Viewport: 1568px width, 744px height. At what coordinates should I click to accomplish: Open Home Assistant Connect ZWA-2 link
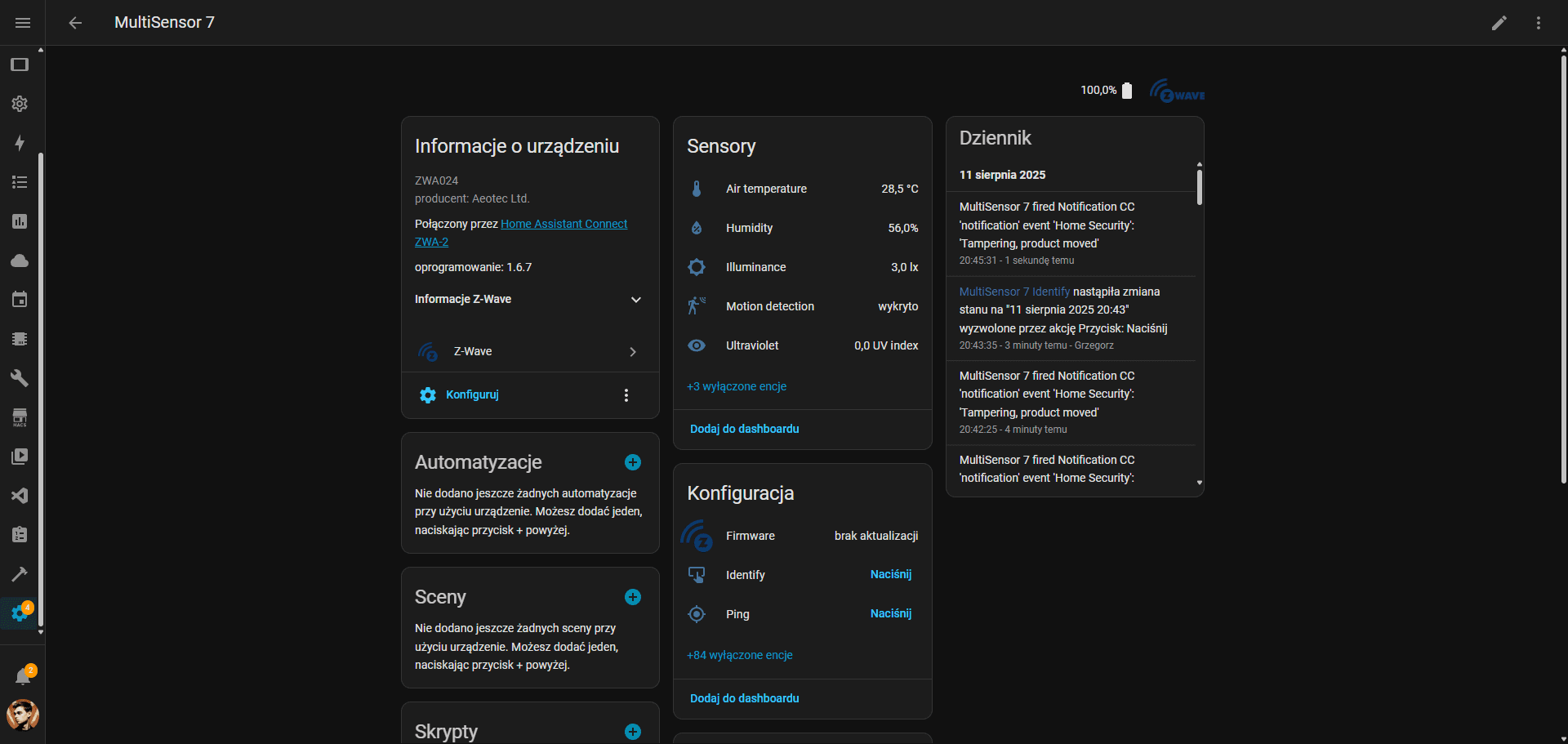click(x=563, y=224)
